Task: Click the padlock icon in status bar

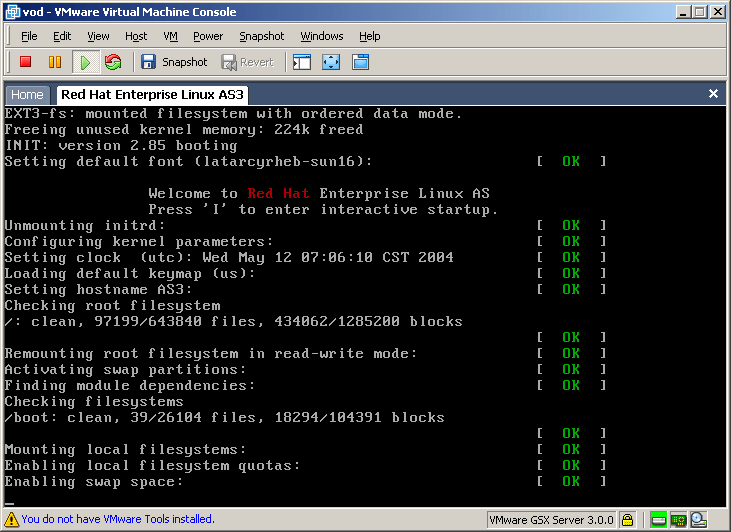Action: [x=628, y=519]
